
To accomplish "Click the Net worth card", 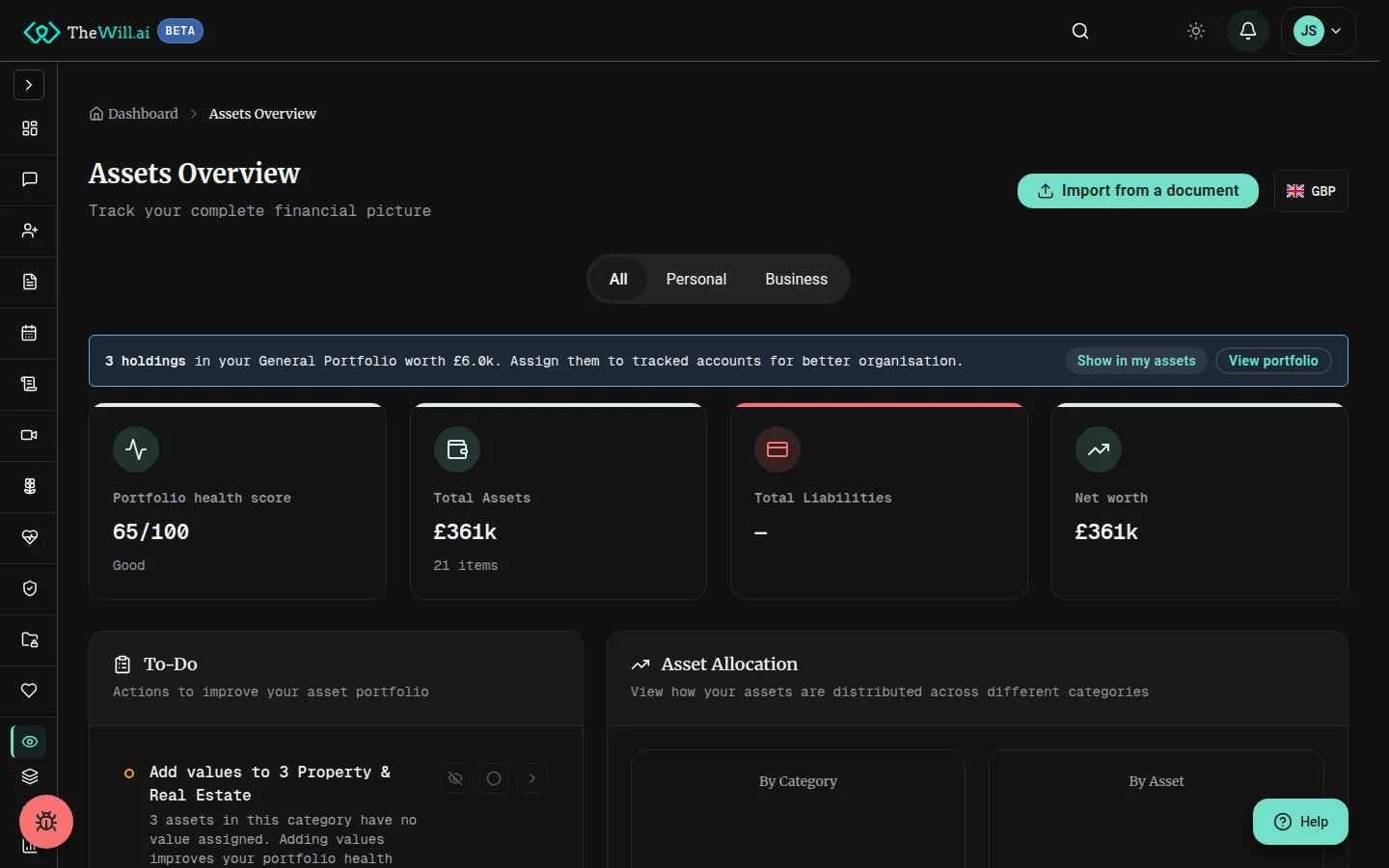I will click(x=1200, y=502).
